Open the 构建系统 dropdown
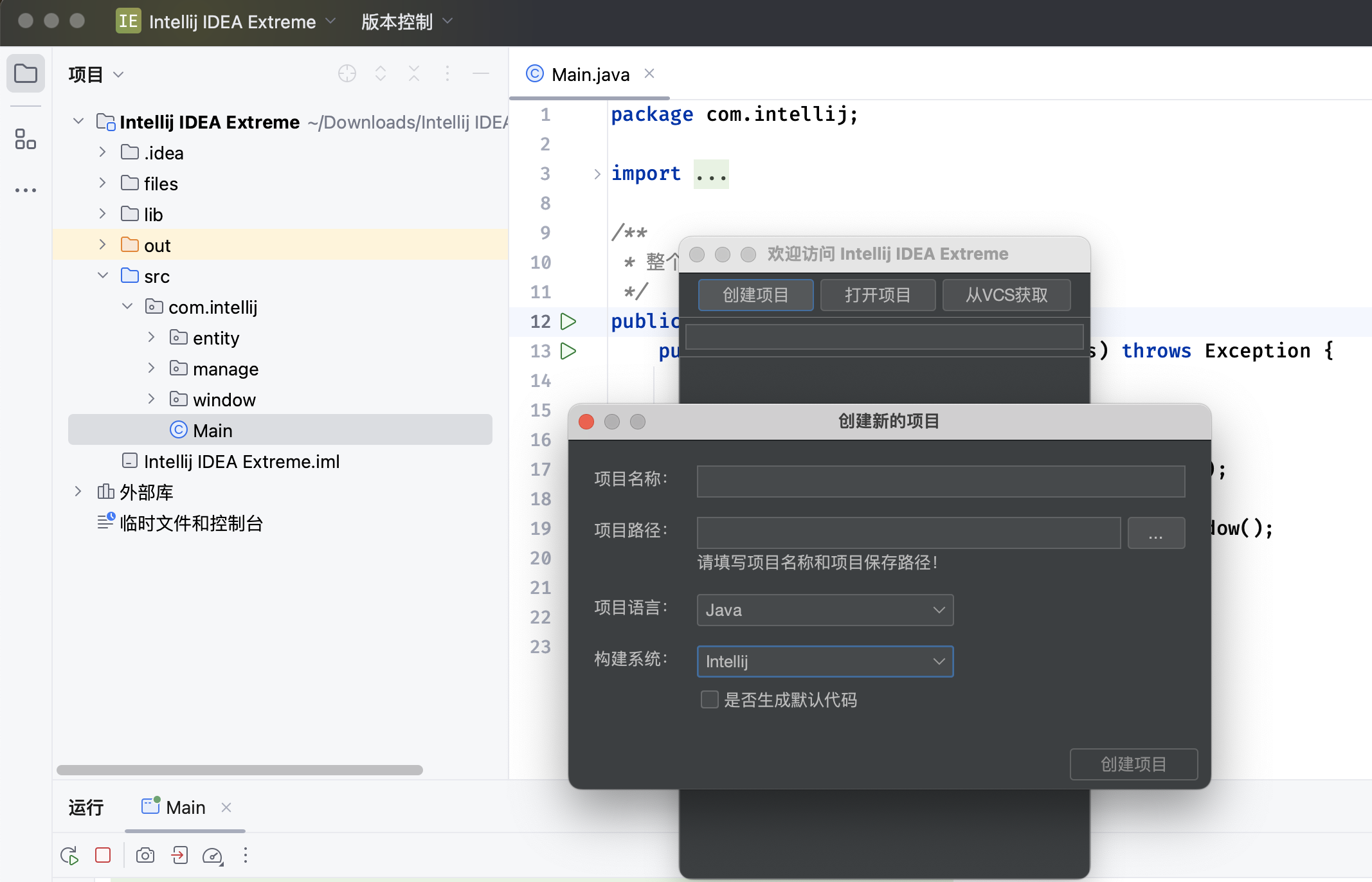1372x882 pixels. (x=825, y=661)
